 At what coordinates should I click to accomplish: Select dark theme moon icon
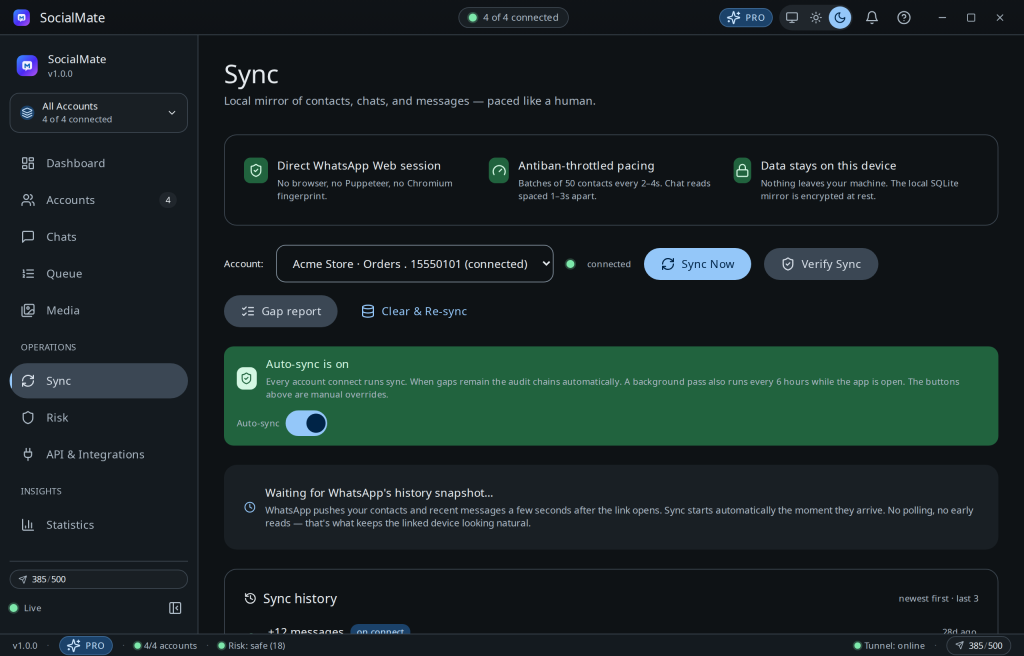pyautogui.click(x=840, y=18)
